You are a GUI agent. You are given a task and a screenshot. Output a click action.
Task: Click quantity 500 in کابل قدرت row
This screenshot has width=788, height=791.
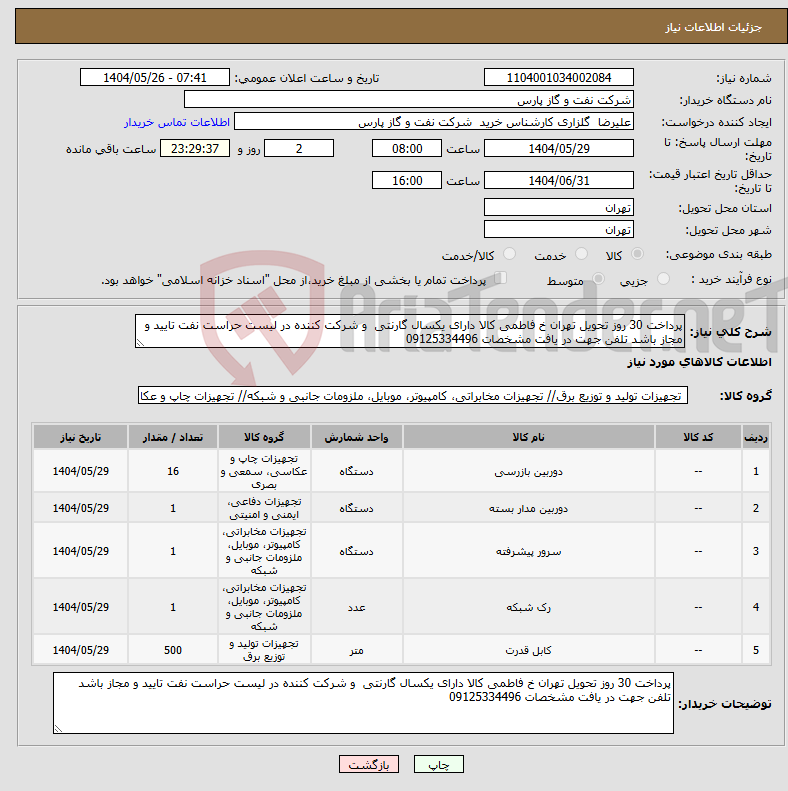pos(173,650)
